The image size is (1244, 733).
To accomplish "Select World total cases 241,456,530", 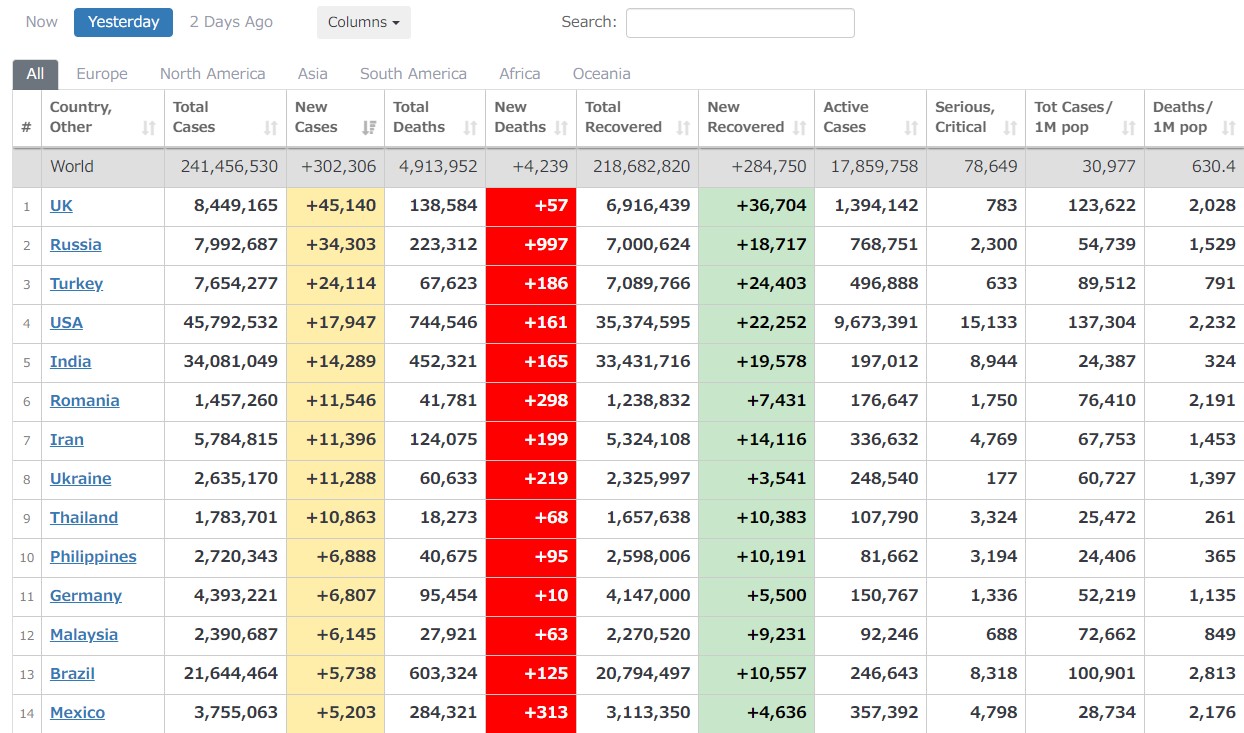I will click(x=225, y=167).
